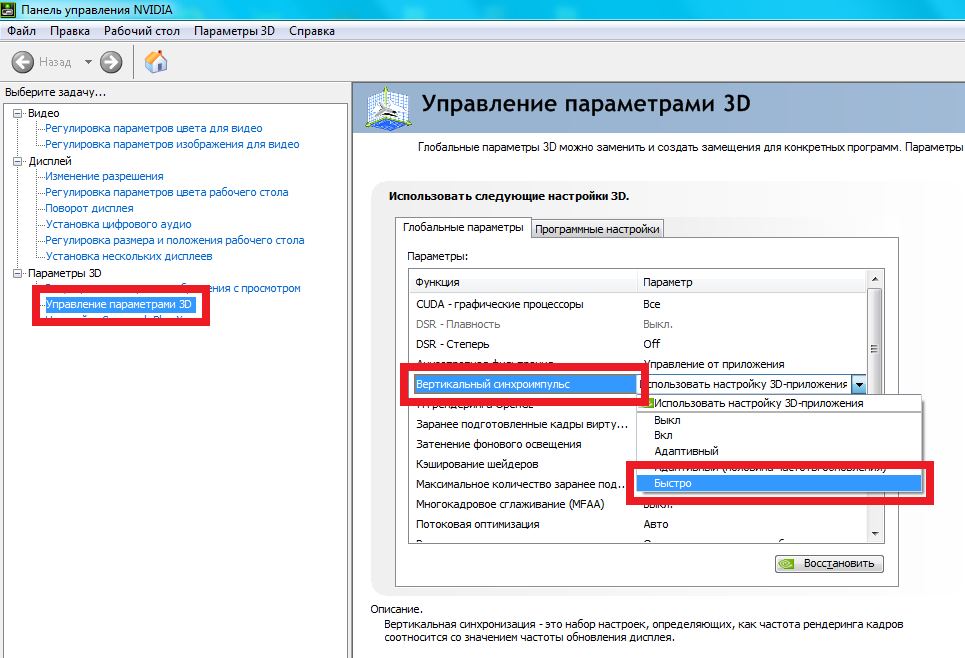The height and width of the screenshot is (658, 965).
Task: Open Регулировка параметров цвета для видео
Action: click(x=154, y=128)
